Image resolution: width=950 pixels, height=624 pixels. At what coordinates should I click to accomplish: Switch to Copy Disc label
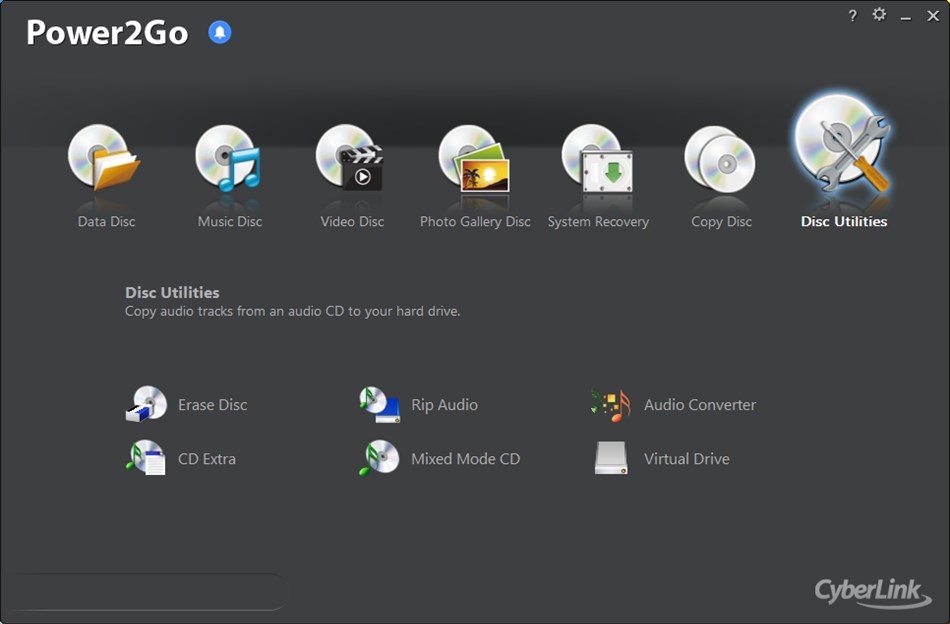721,222
